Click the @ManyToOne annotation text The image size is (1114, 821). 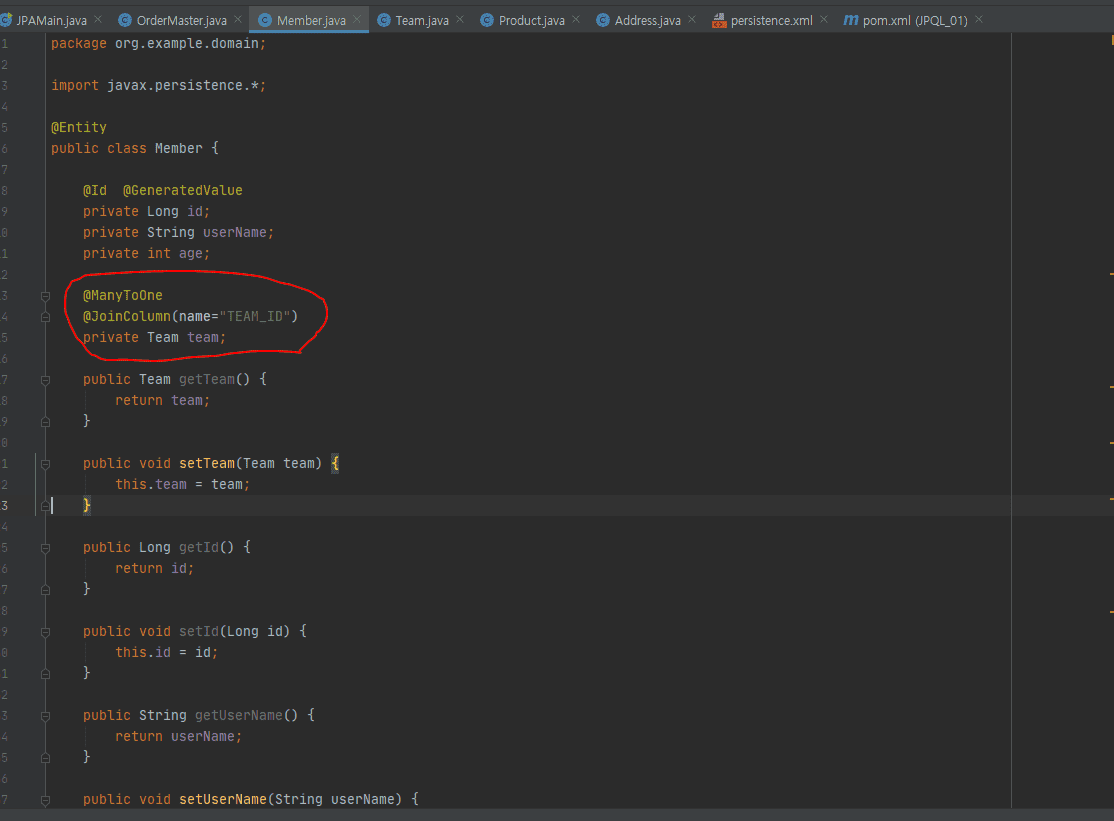point(123,295)
